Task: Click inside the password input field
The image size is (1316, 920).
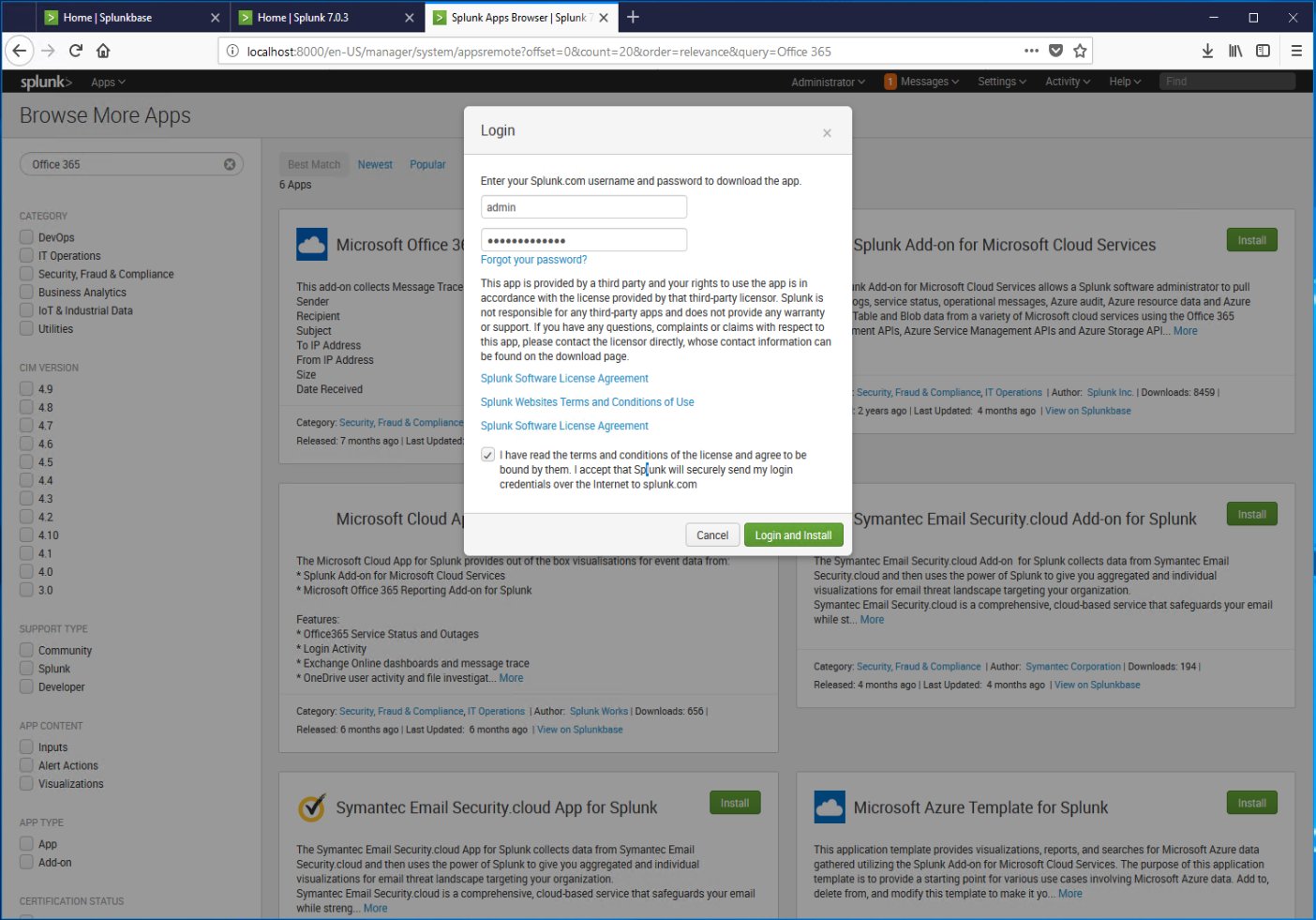Action: (583, 239)
